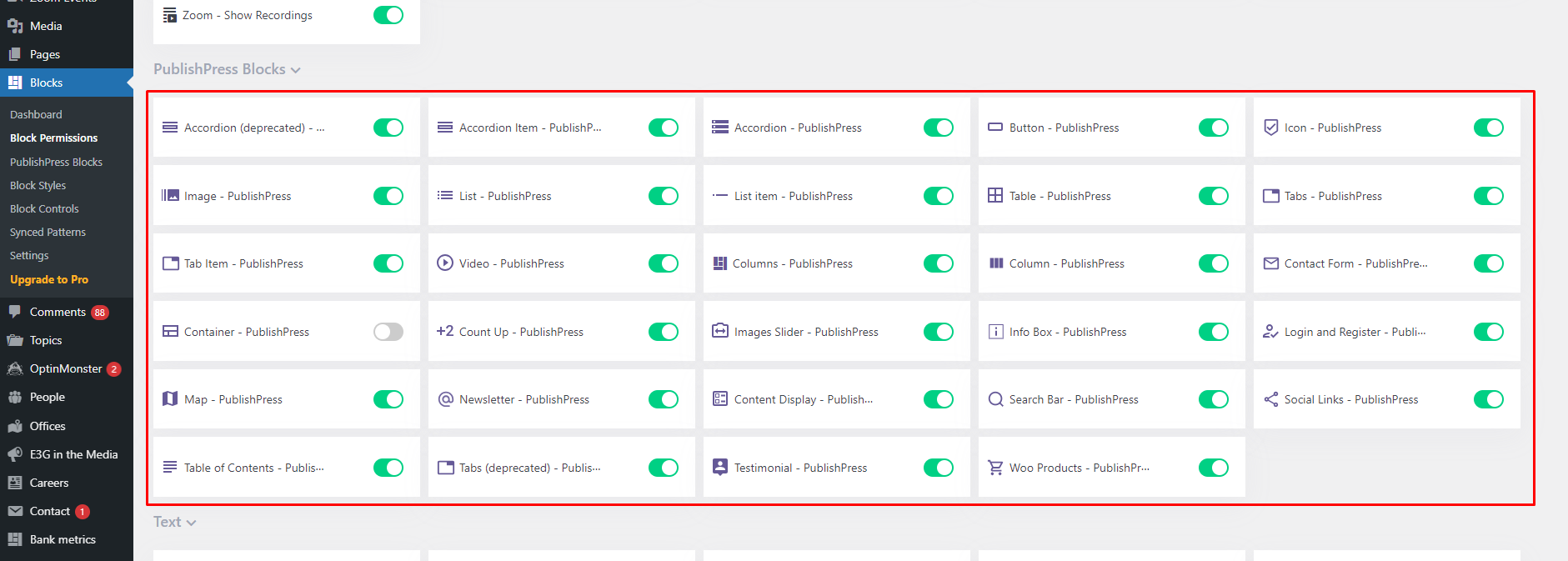Click the Tabs - PublishPress block icon
This screenshot has width=1568, height=561.
click(x=1270, y=196)
